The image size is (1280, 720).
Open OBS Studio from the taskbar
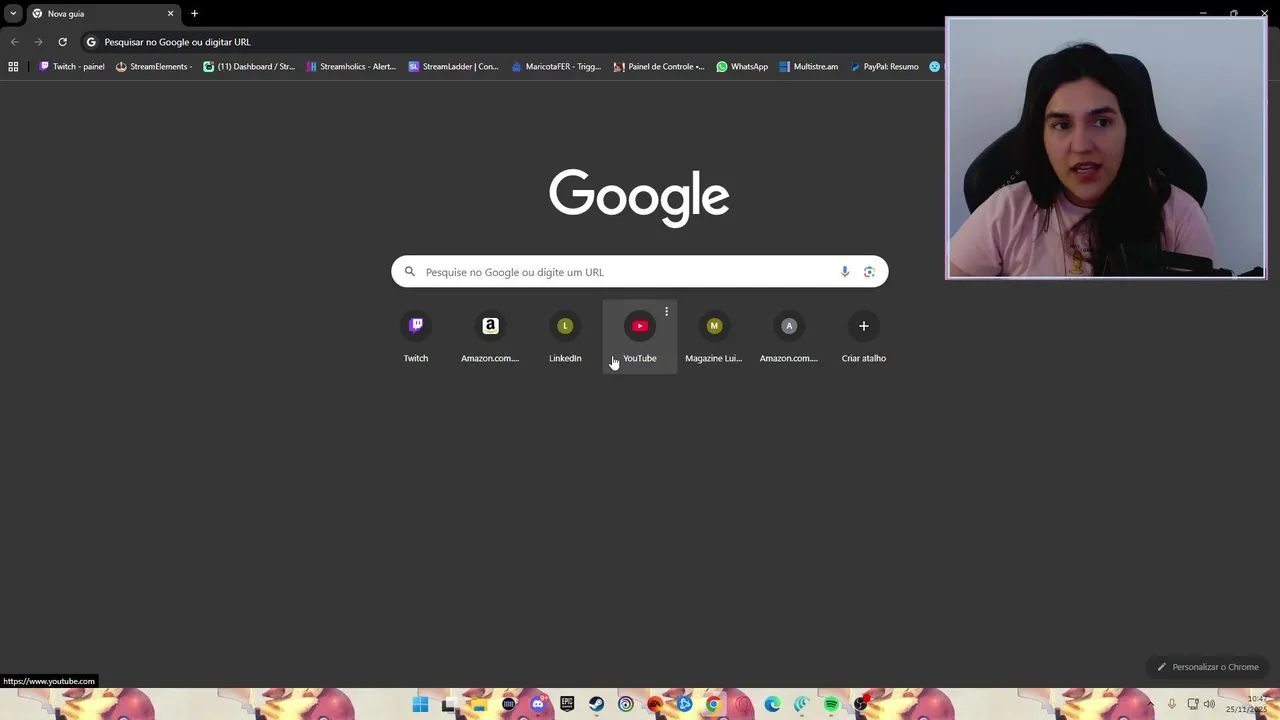(x=861, y=704)
